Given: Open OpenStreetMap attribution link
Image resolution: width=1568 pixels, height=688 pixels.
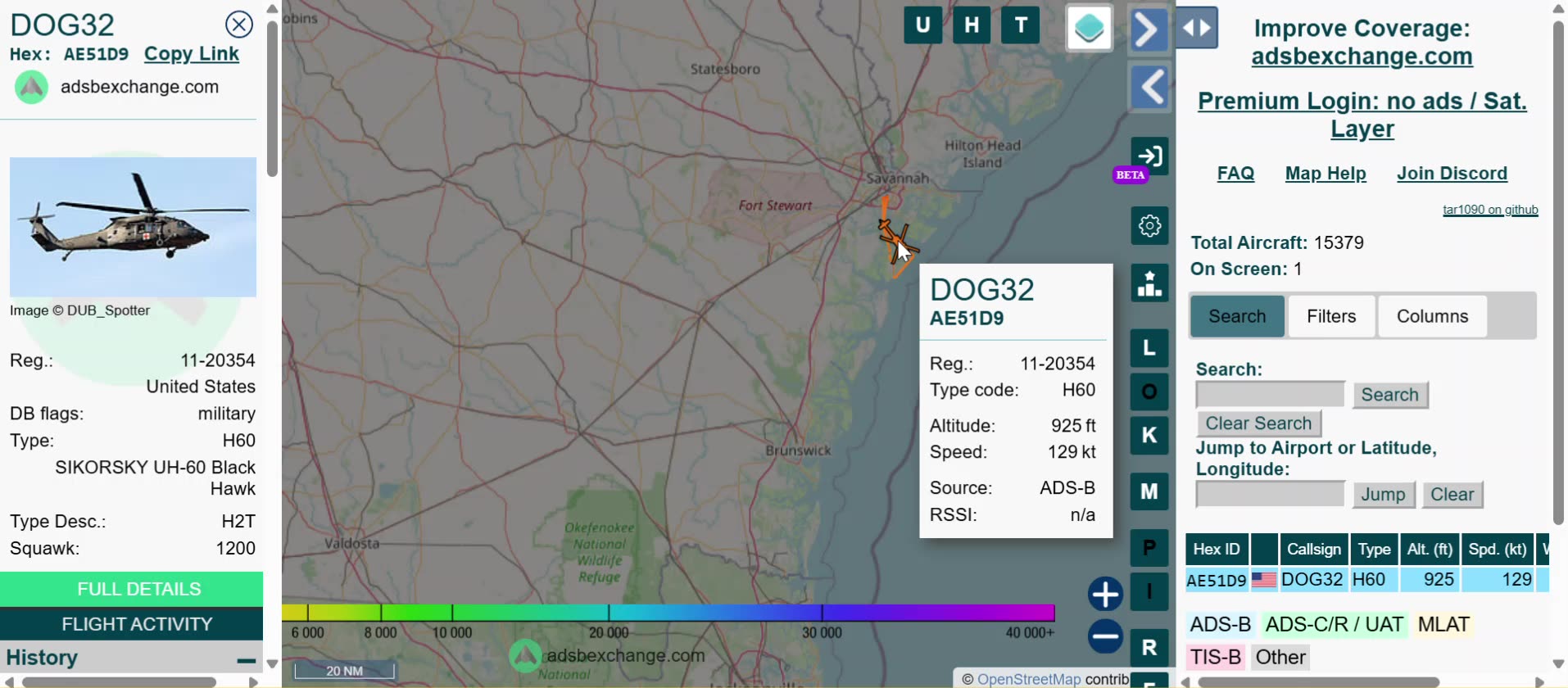Looking at the screenshot, I should click(x=1029, y=679).
